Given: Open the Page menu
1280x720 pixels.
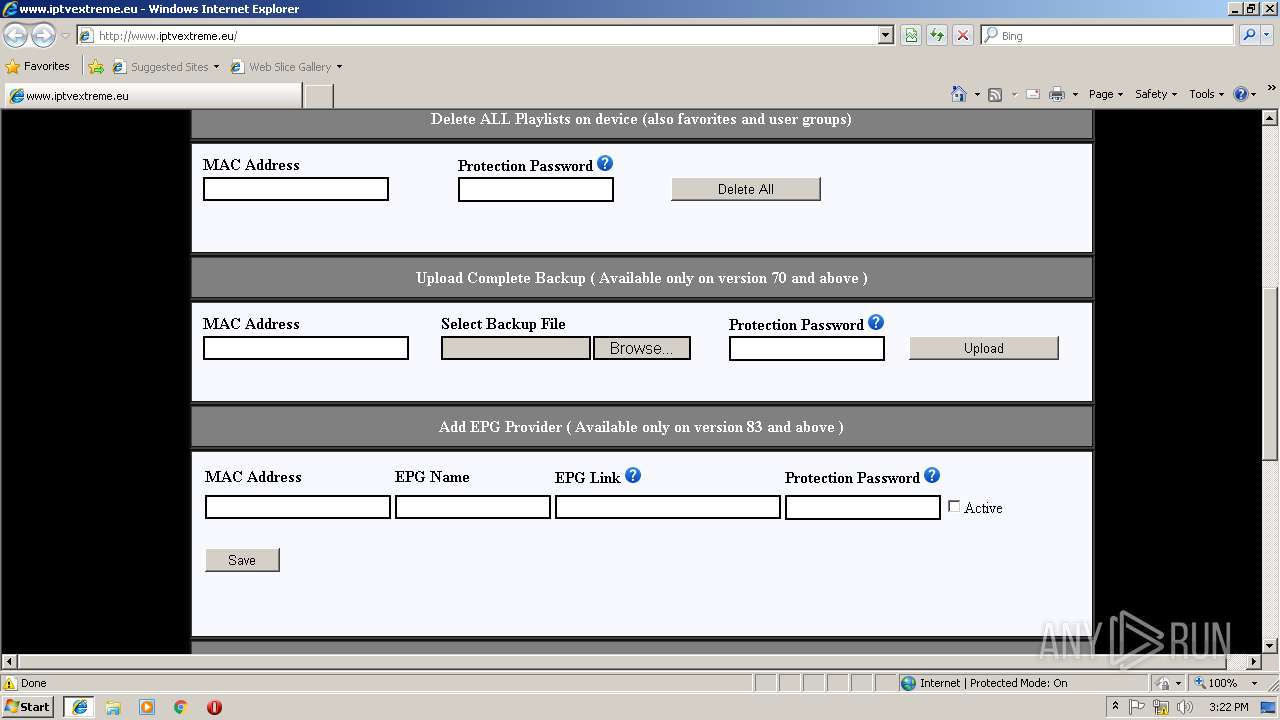Looking at the screenshot, I should 1106,94.
